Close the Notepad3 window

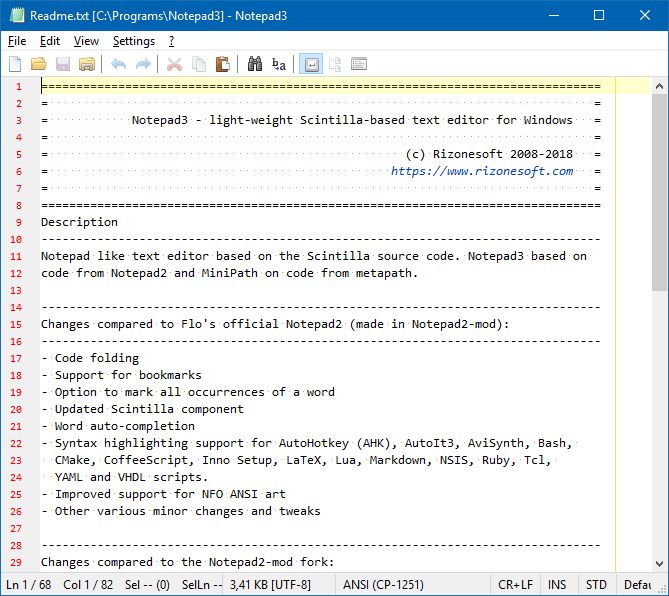645,15
